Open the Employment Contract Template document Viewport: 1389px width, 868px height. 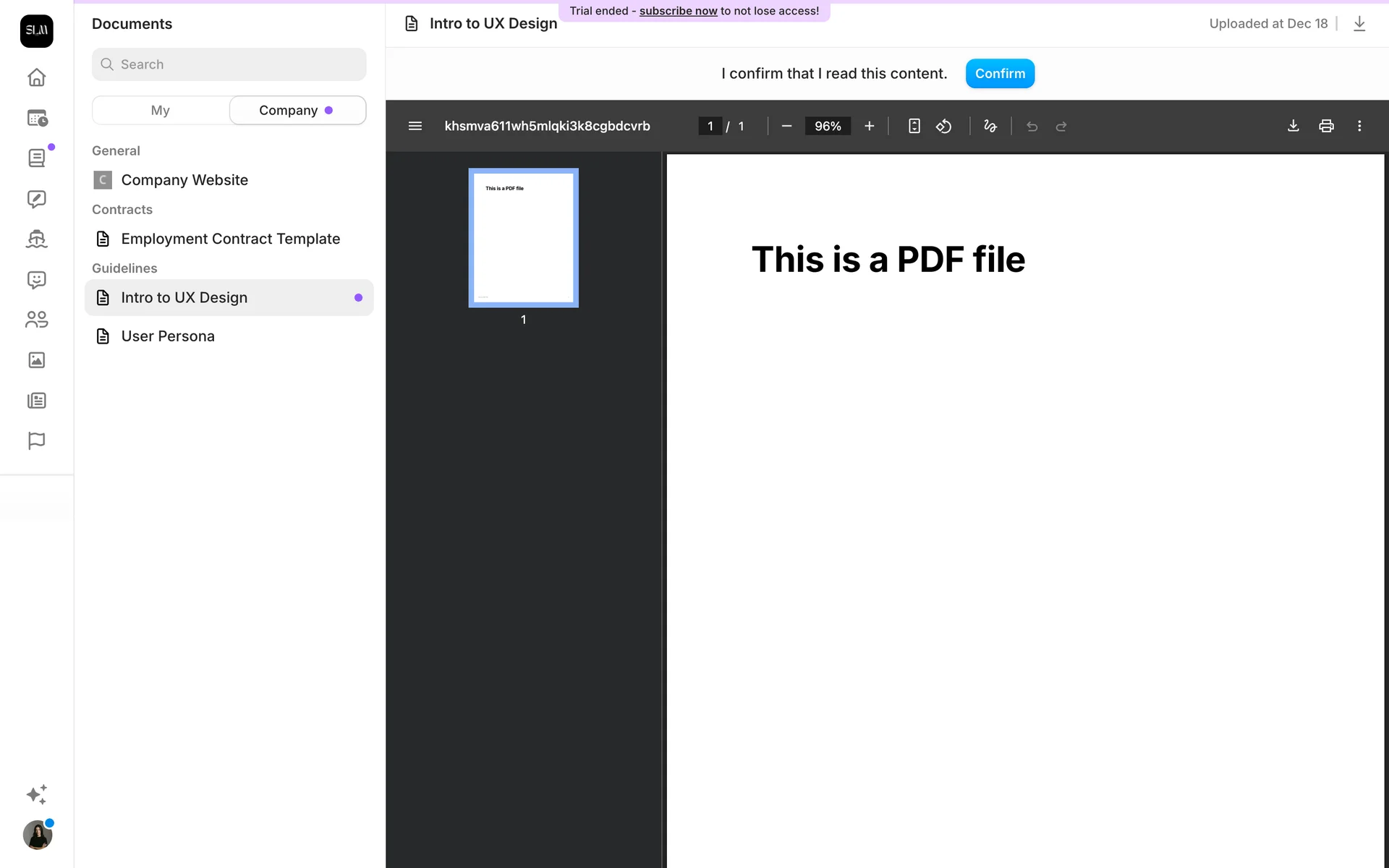tap(230, 239)
